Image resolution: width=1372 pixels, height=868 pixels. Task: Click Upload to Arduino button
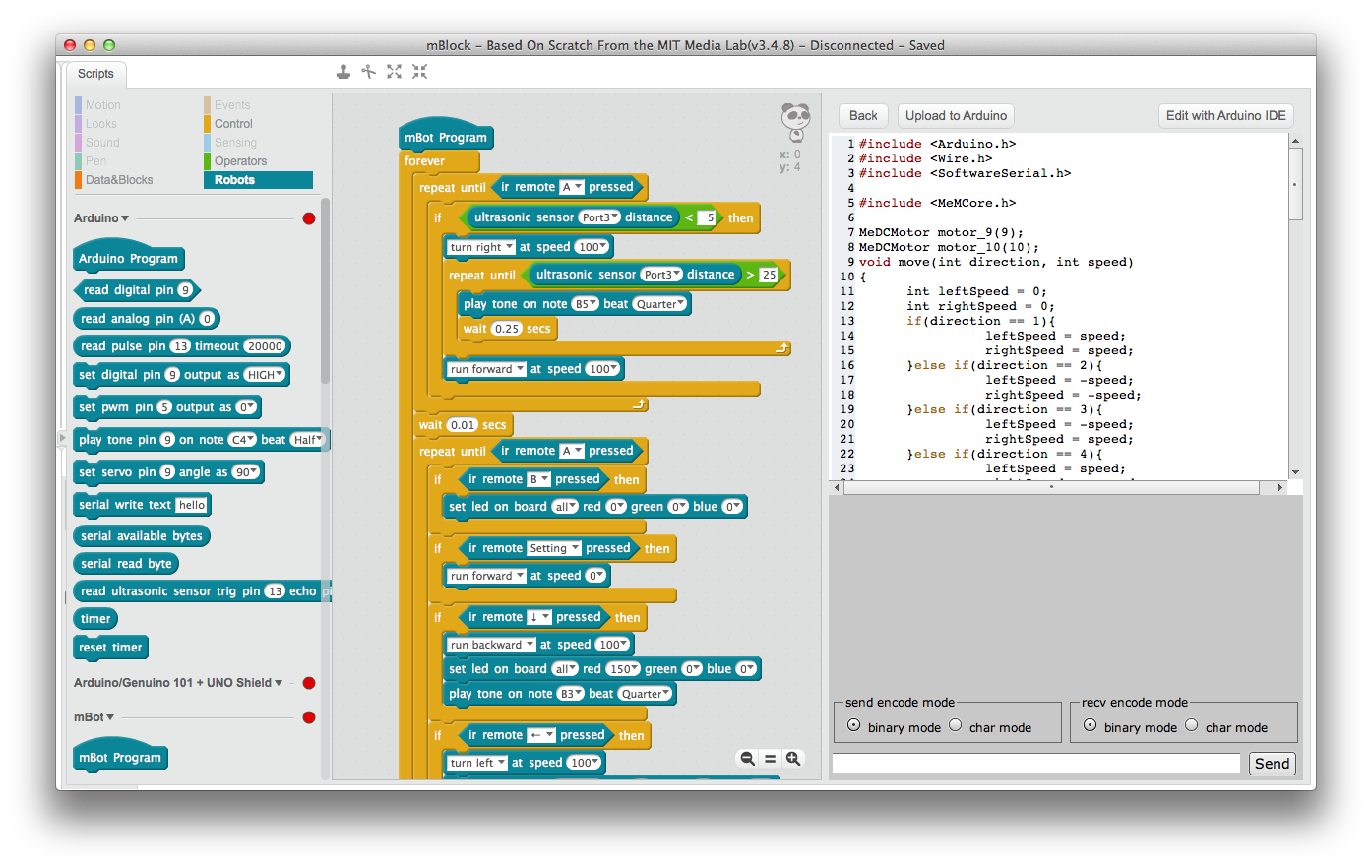956,116
